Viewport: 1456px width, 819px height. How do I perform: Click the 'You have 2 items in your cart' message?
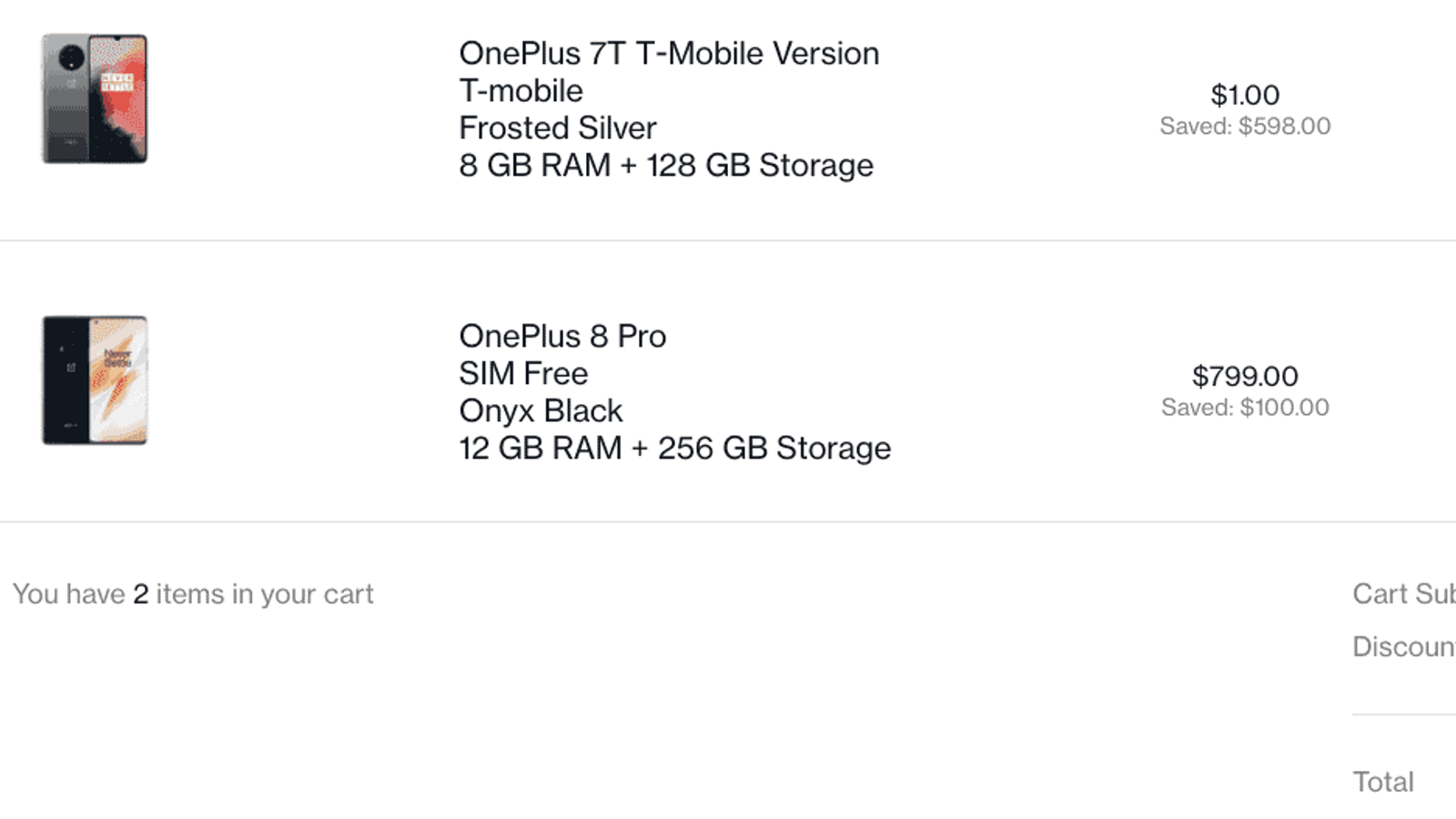click(193, 594)
